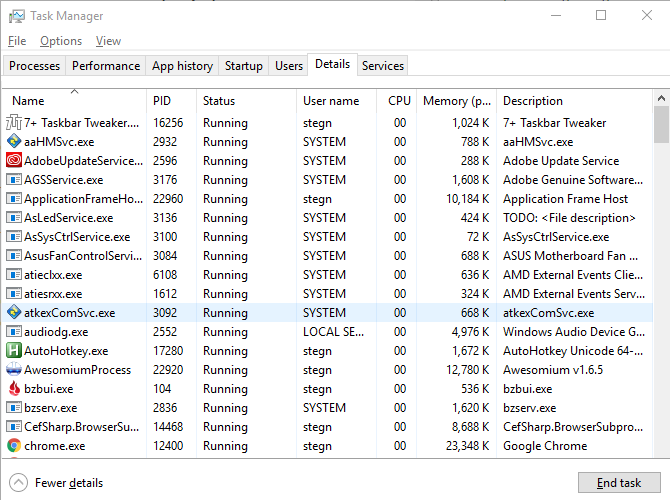Screen dimensions: 670x500
Task: Sort list by Memory column header
Action: (456, 101)
